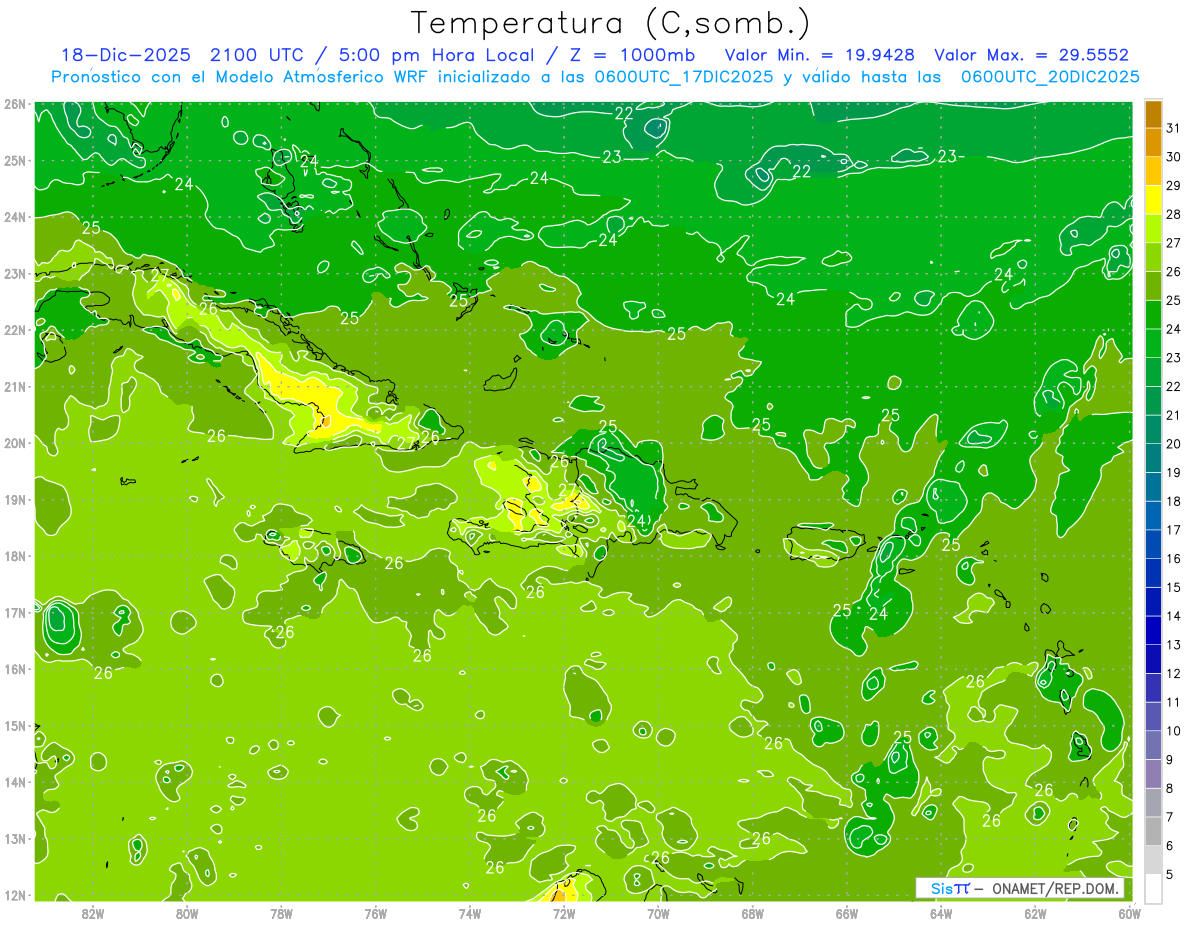Click legend value 5

tap(1170, 874)
